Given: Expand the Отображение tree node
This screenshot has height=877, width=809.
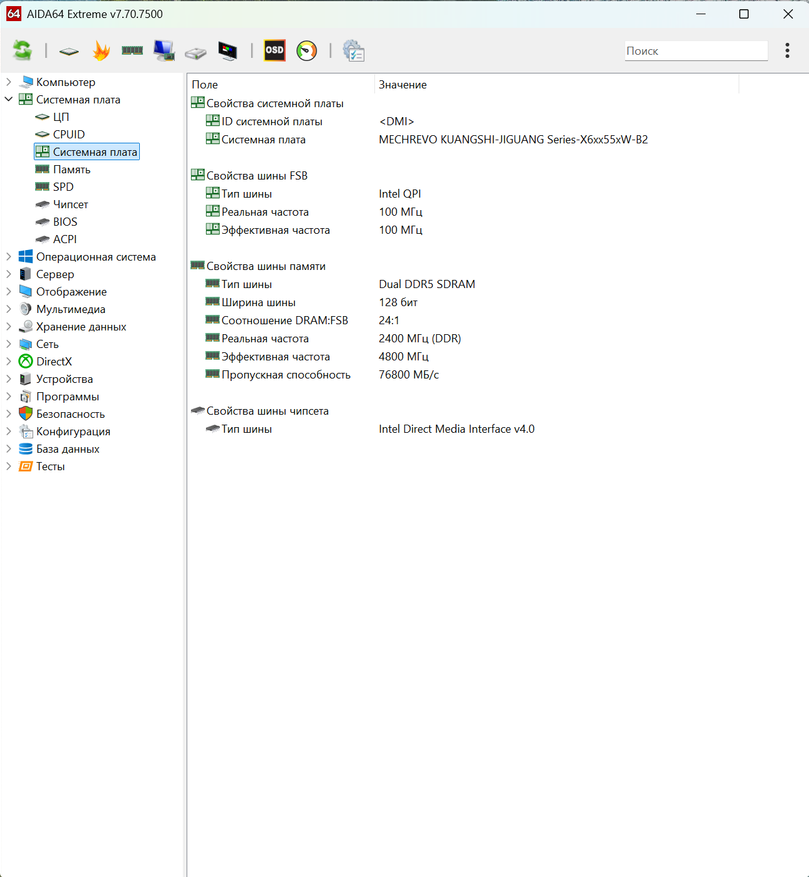Looking at the screenshot, I should (8, 291).
